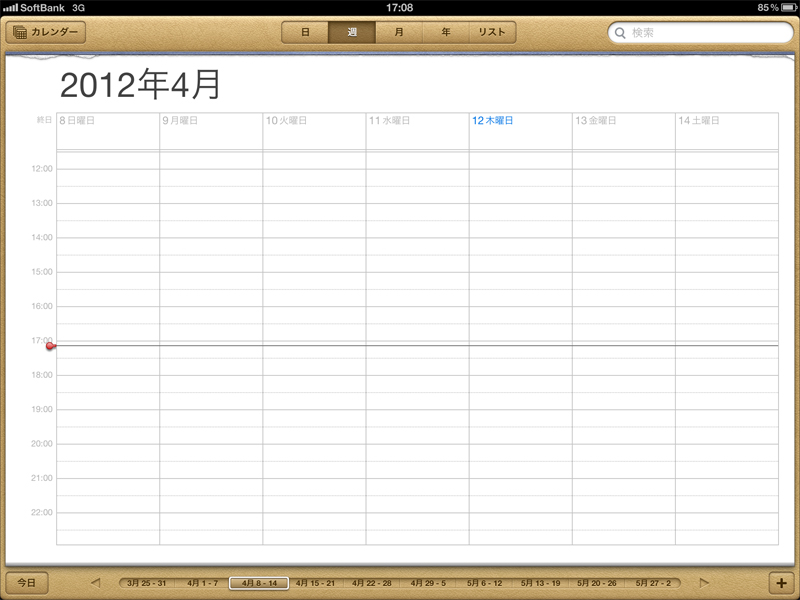Click the 13 金曜日 day header
The image size is (800, 600).
pyautogui.click(x=596, y=120)
